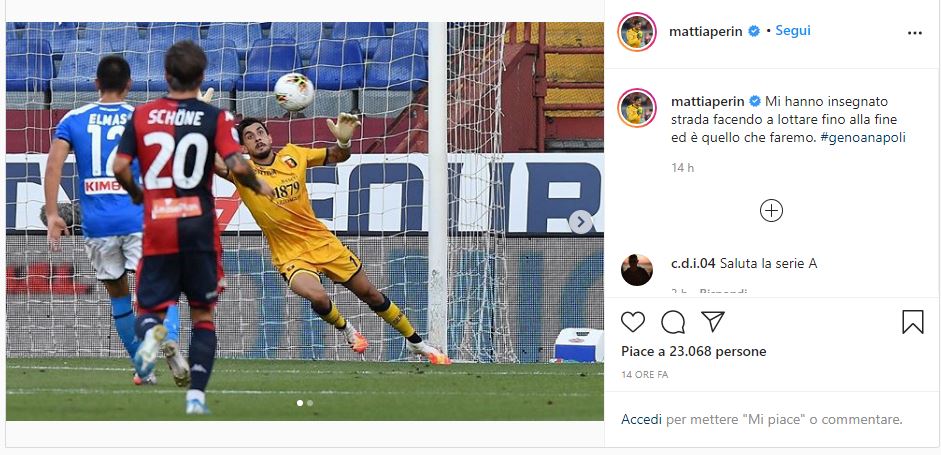View c.d.i.04 profile picture

tap(637, 270)
